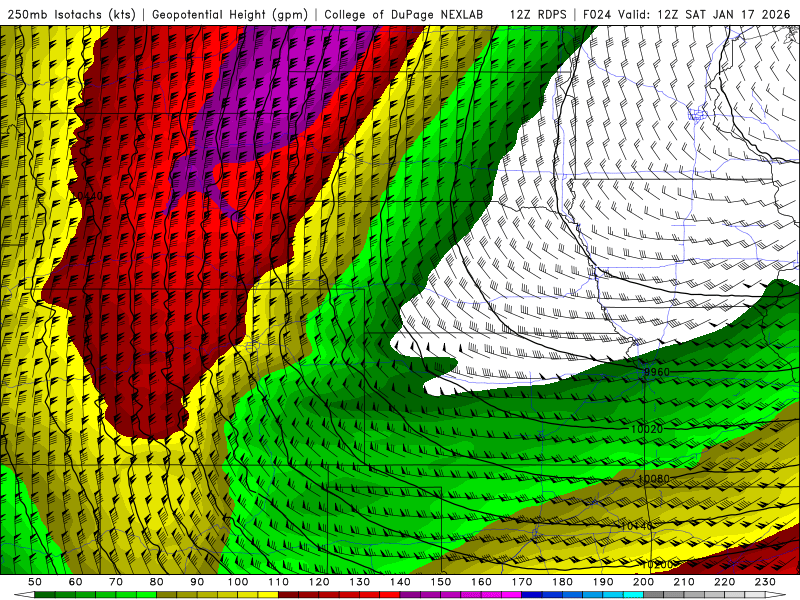Click the dark blue 170-175 kt legend swatch
Image resolution: width=800 pixels, height=600 pixels.
click(x=532, y=594)
